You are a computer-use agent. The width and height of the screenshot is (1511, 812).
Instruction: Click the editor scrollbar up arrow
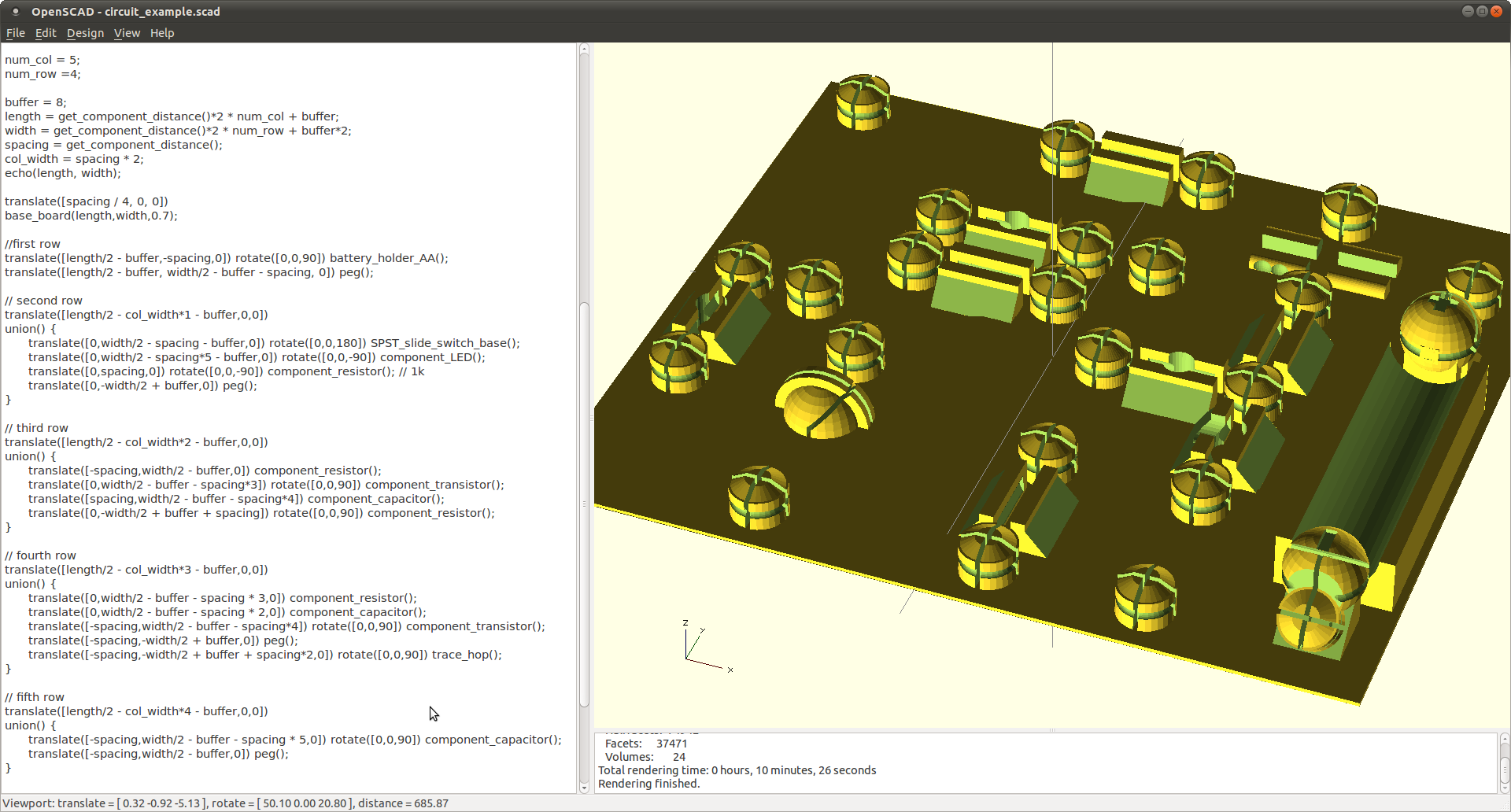[x=583, y=49]
